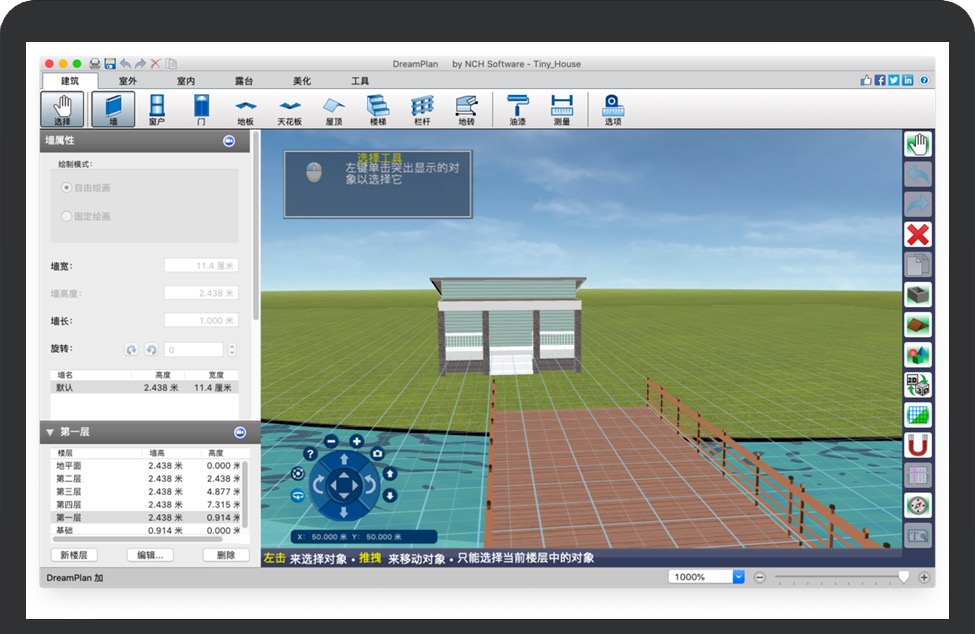The image size is (975, 634).
Task: Click the red X delete icon in sidebar
Action: click(x=917, y=235)
